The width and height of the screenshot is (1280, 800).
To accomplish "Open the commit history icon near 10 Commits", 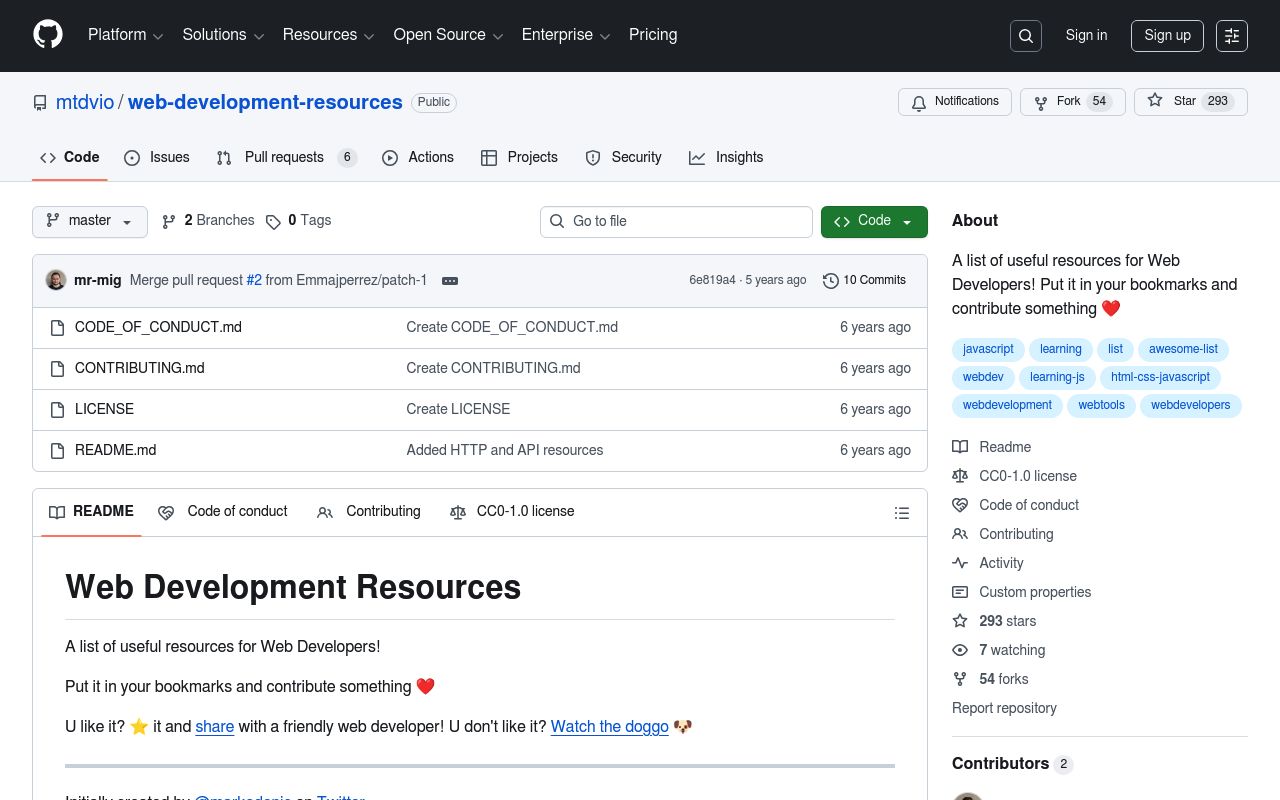I will pos(831,281).
